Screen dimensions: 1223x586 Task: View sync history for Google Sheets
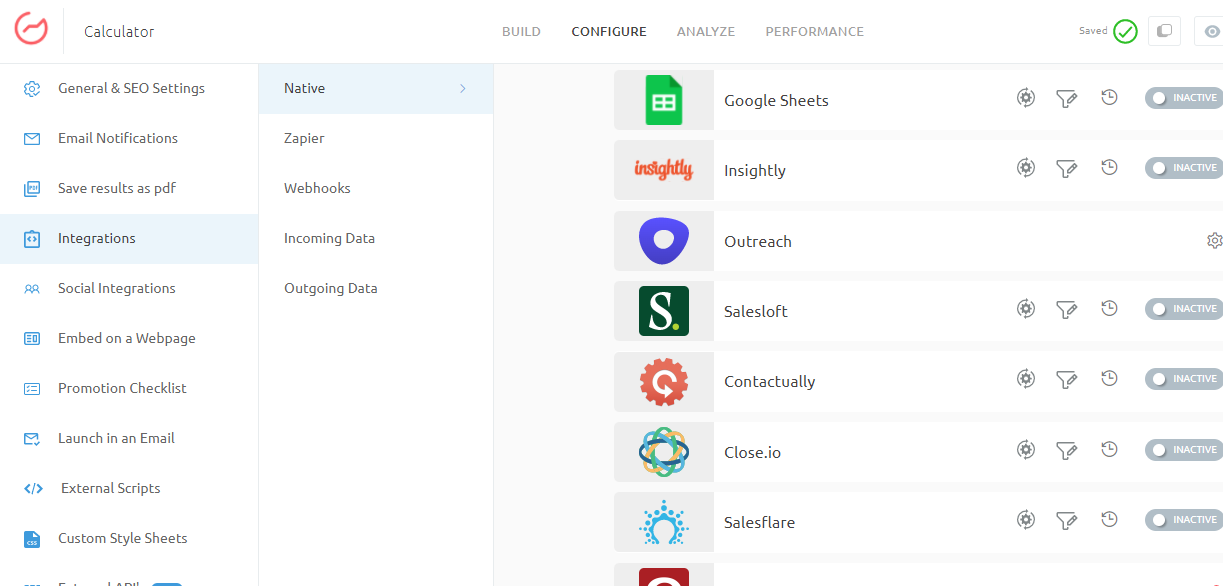point(1109,98)
